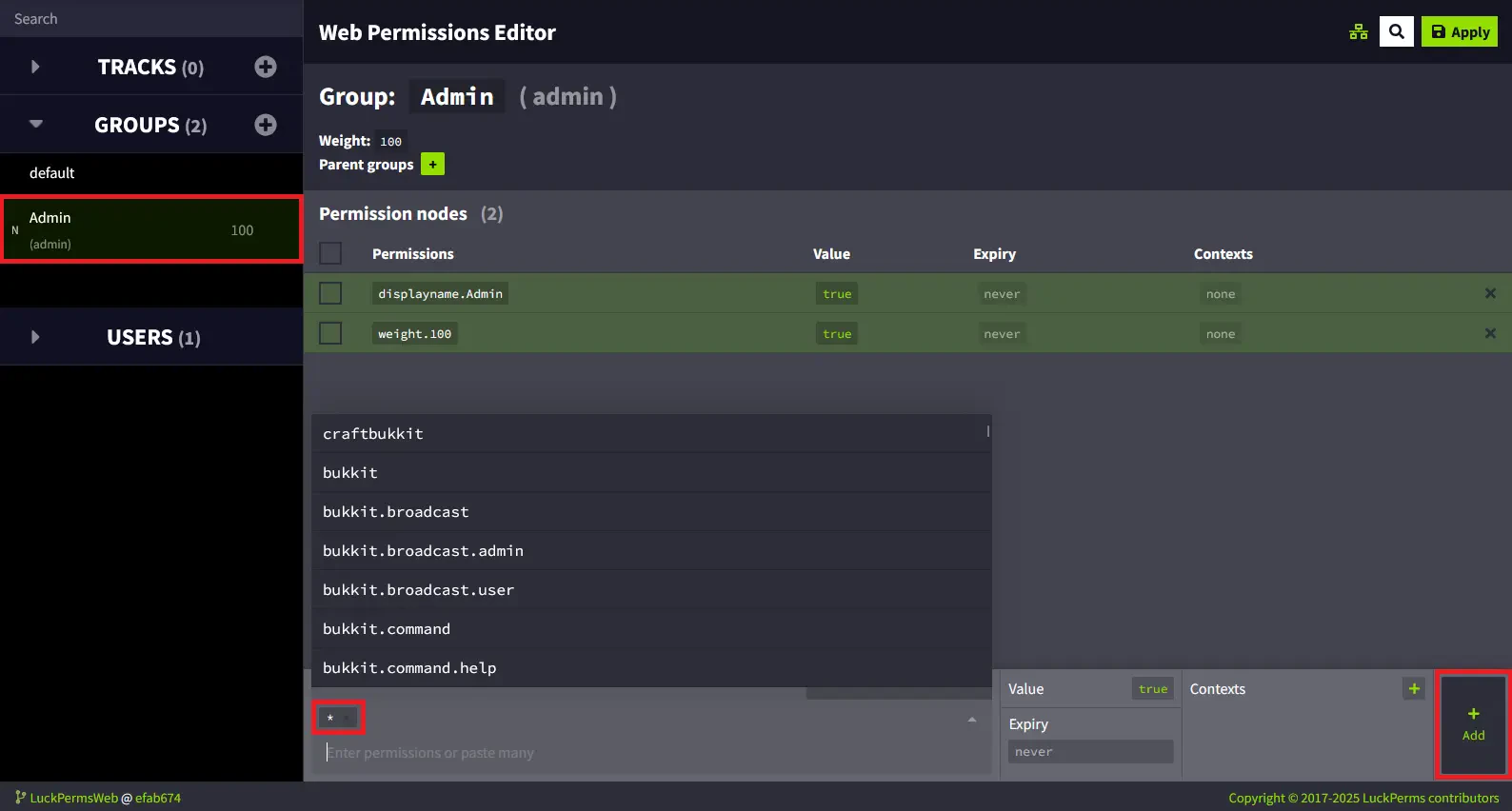Check the weight.100 row checkbox
Viewport: 1512px width, 811px height.
[x=330, y=333]
